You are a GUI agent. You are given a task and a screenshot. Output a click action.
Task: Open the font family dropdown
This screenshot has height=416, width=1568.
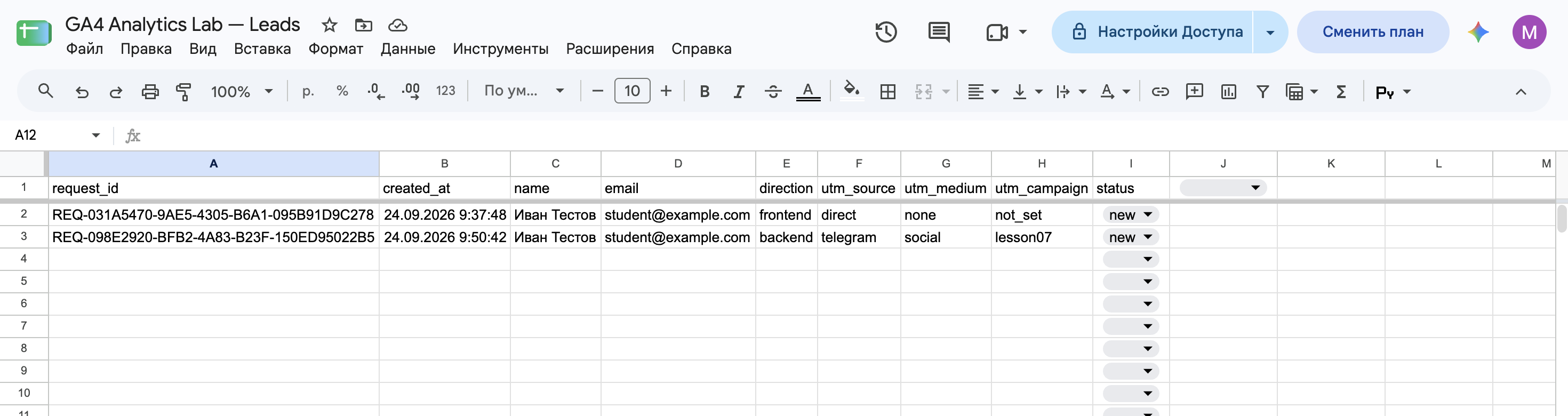click(524, 91)
